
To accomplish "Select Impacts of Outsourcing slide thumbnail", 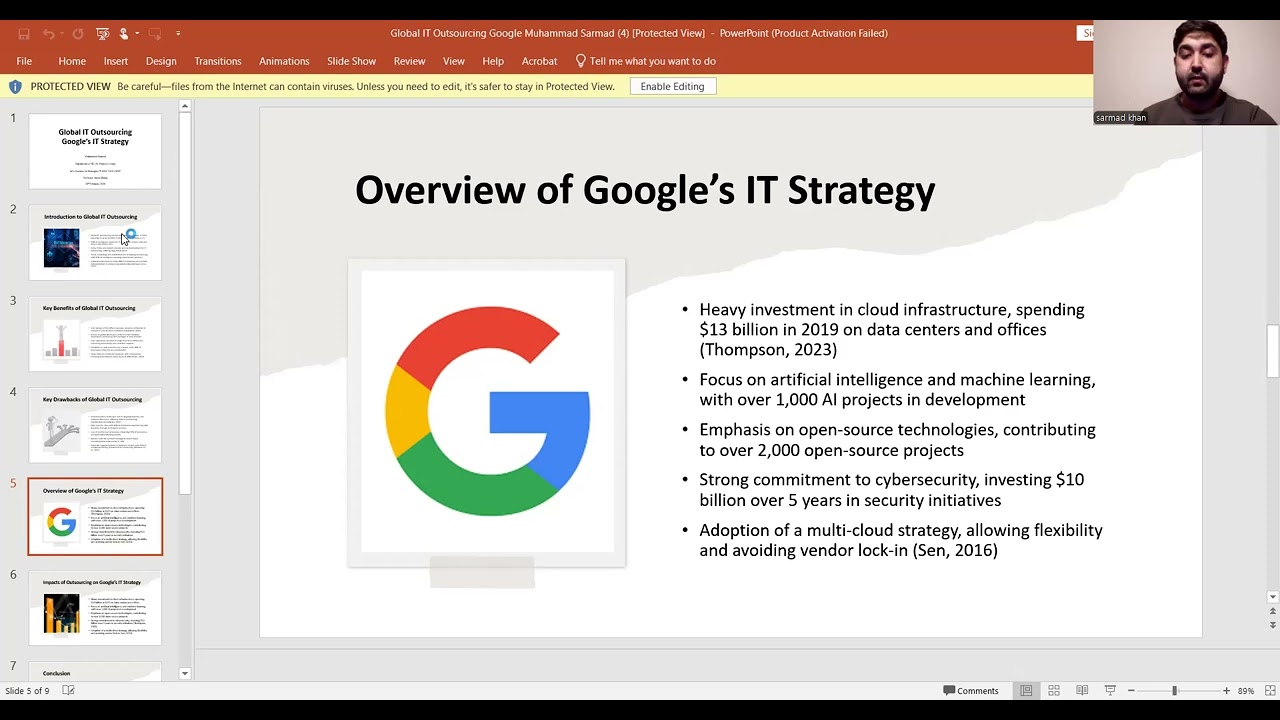I will tap(95, 608).
